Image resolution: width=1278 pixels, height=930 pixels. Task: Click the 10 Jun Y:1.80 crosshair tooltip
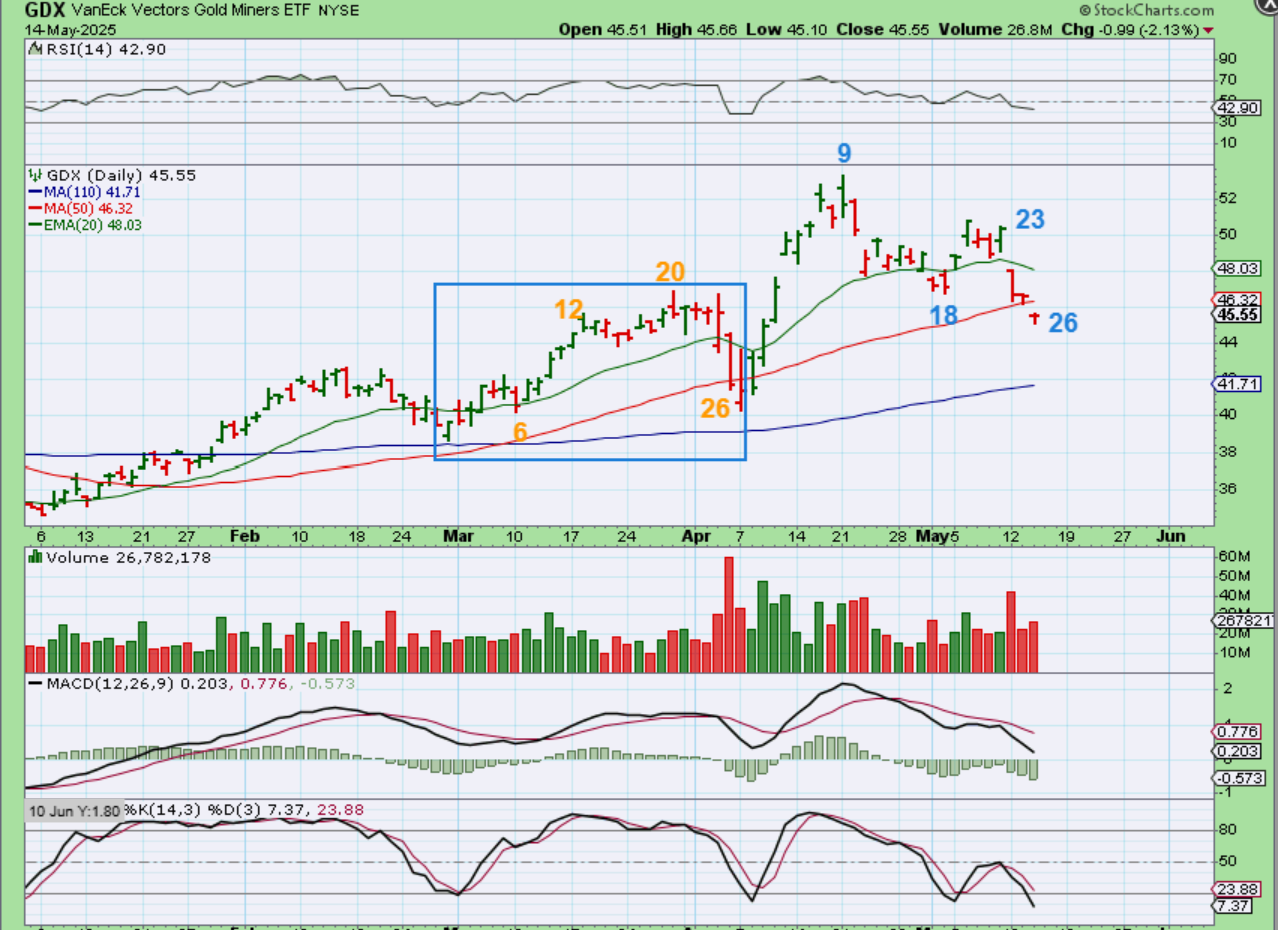point(76,811)
